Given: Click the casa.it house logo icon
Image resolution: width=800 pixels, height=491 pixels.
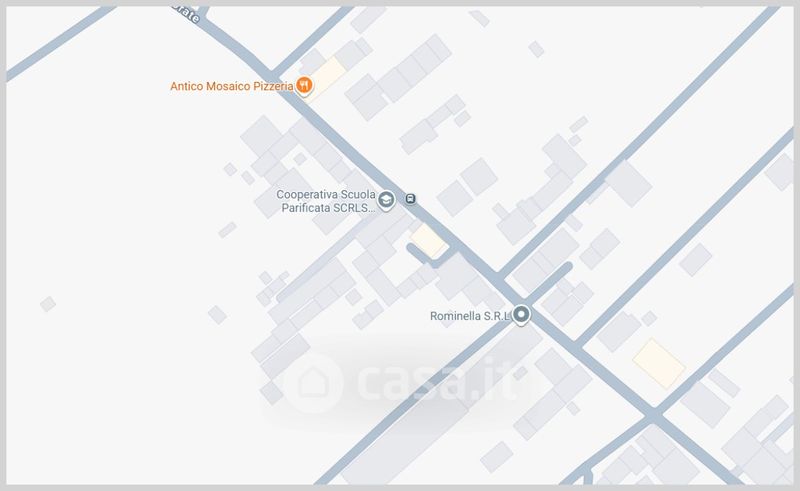Looking at the screenshot, I should tap(313, 382).
